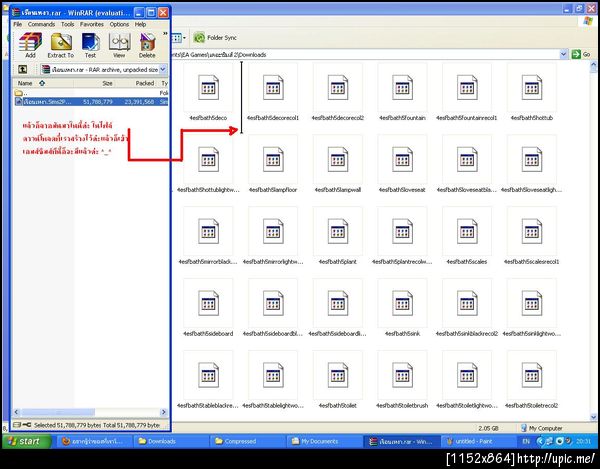
Task: Open the Options menu in WinRAR
Action: click(x=119, y=24)
